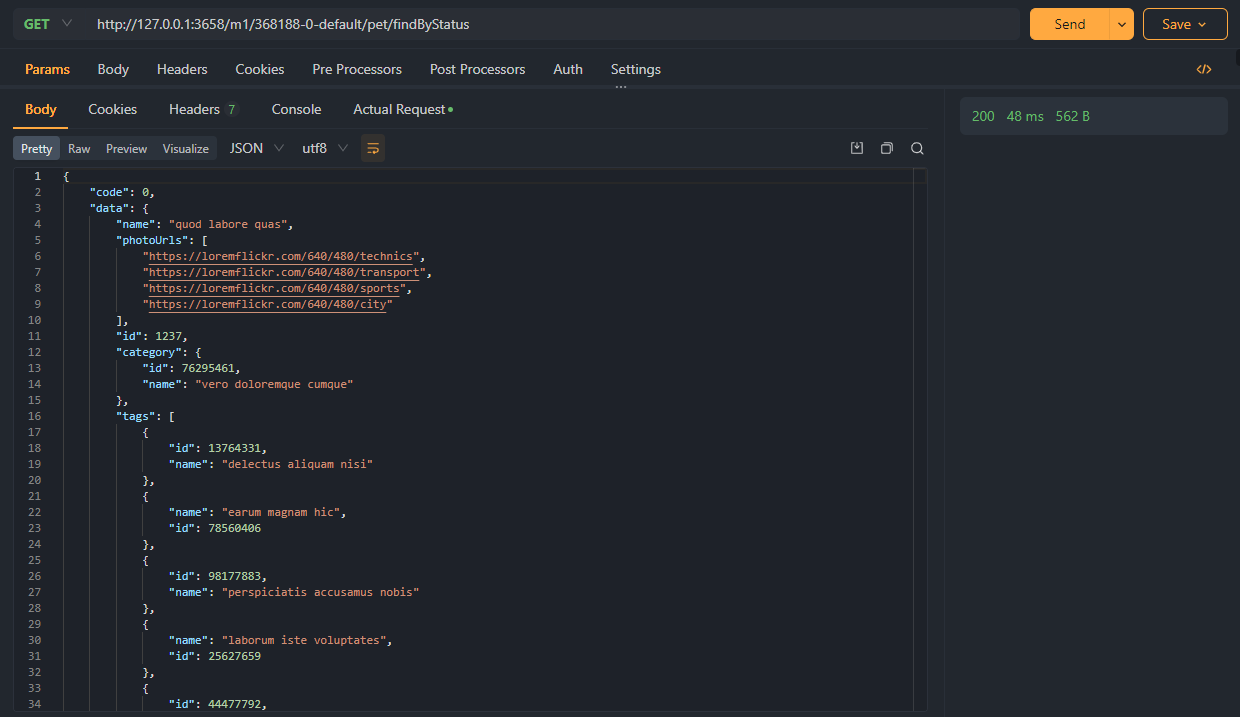Screen dimensions: 1240x717
Task: Switch to the response Console tab
Action: click(296, 109)
